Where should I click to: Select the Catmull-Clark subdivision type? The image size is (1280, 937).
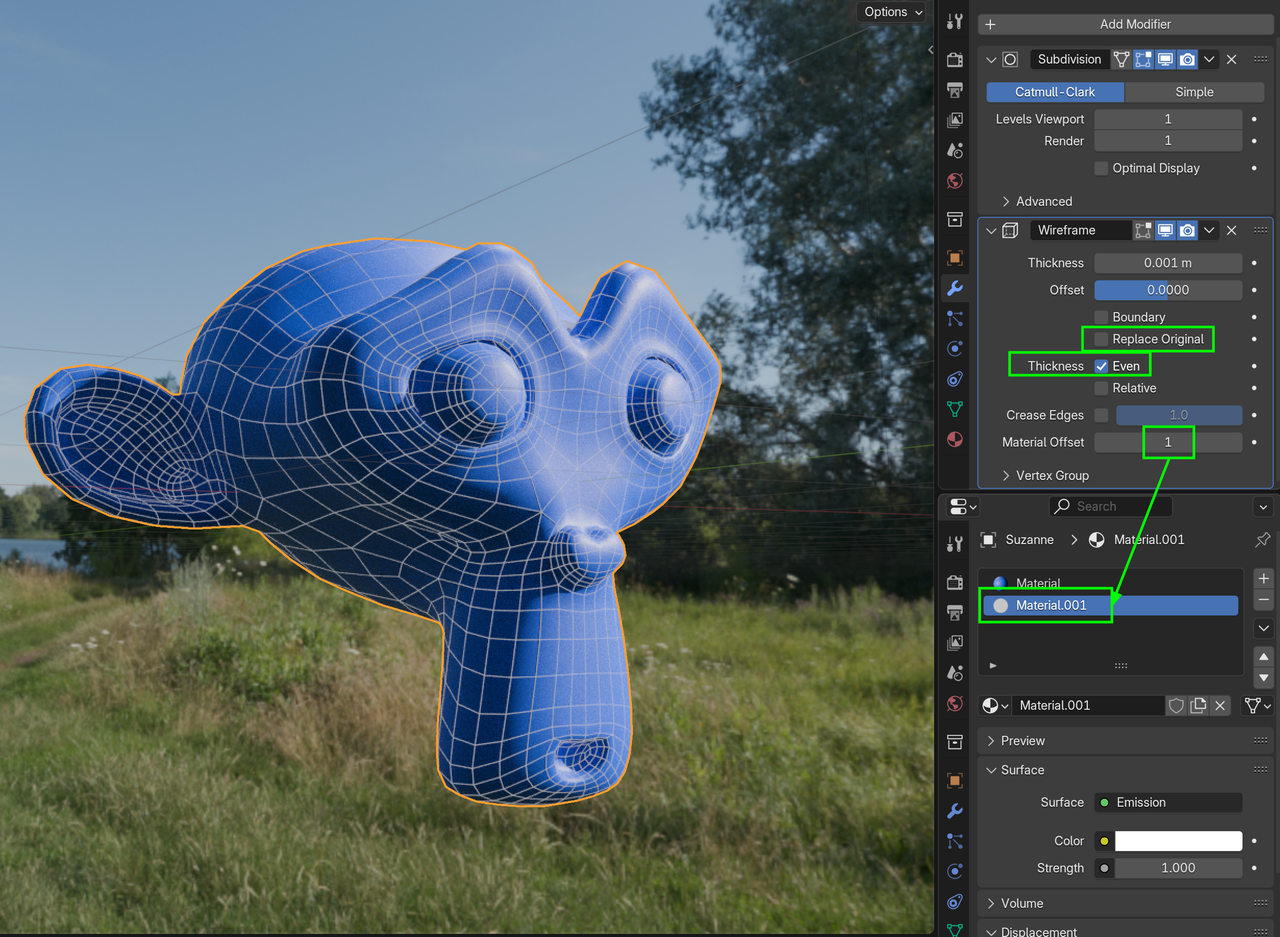1055,92
